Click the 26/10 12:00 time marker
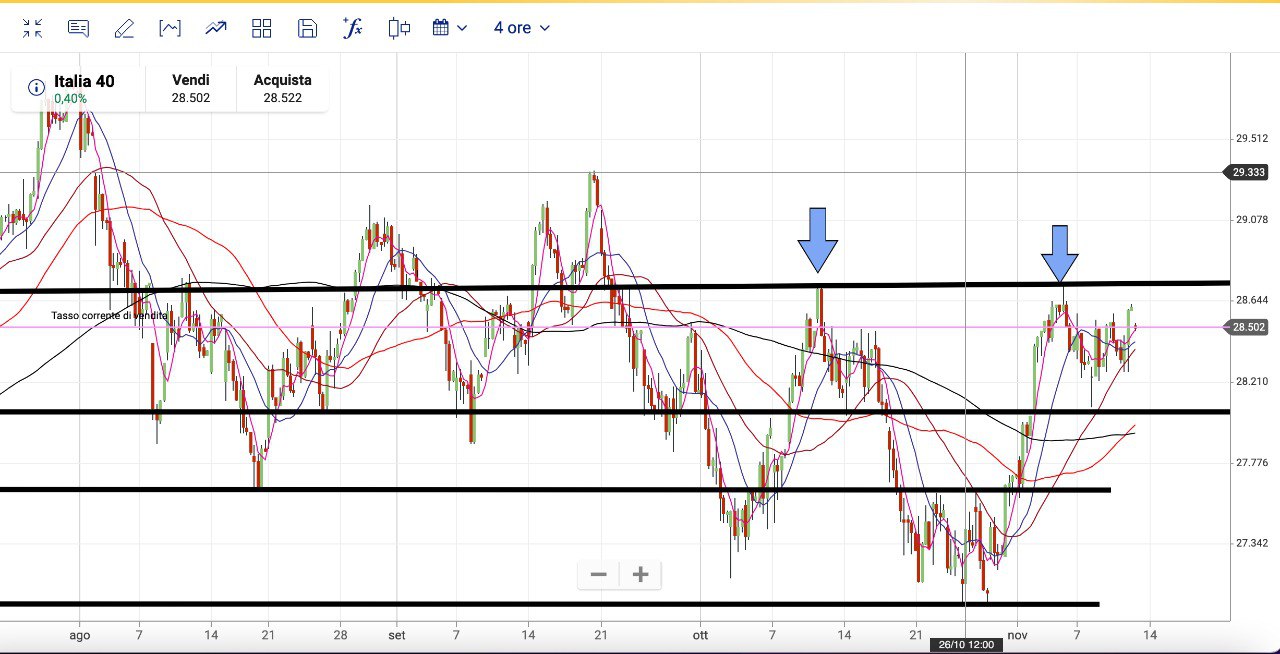 (x=964, y=645)
